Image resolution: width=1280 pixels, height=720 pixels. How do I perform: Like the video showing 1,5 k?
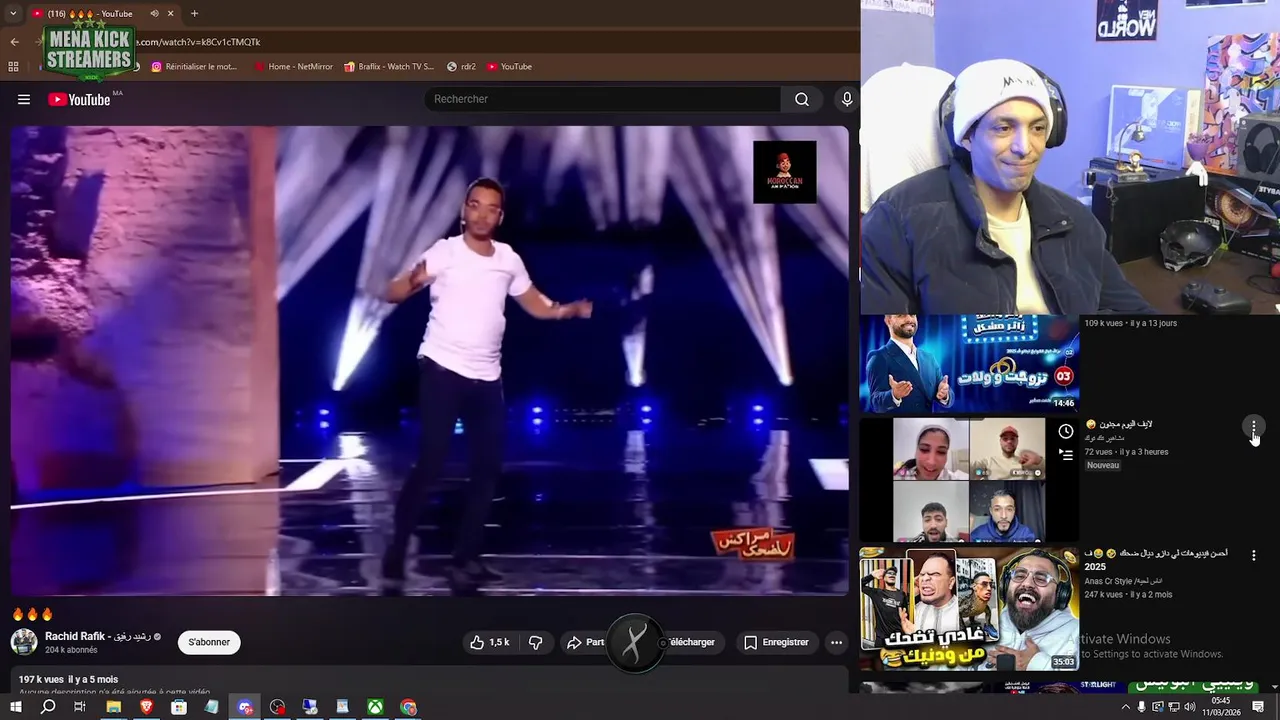click(x=490, y=642)
